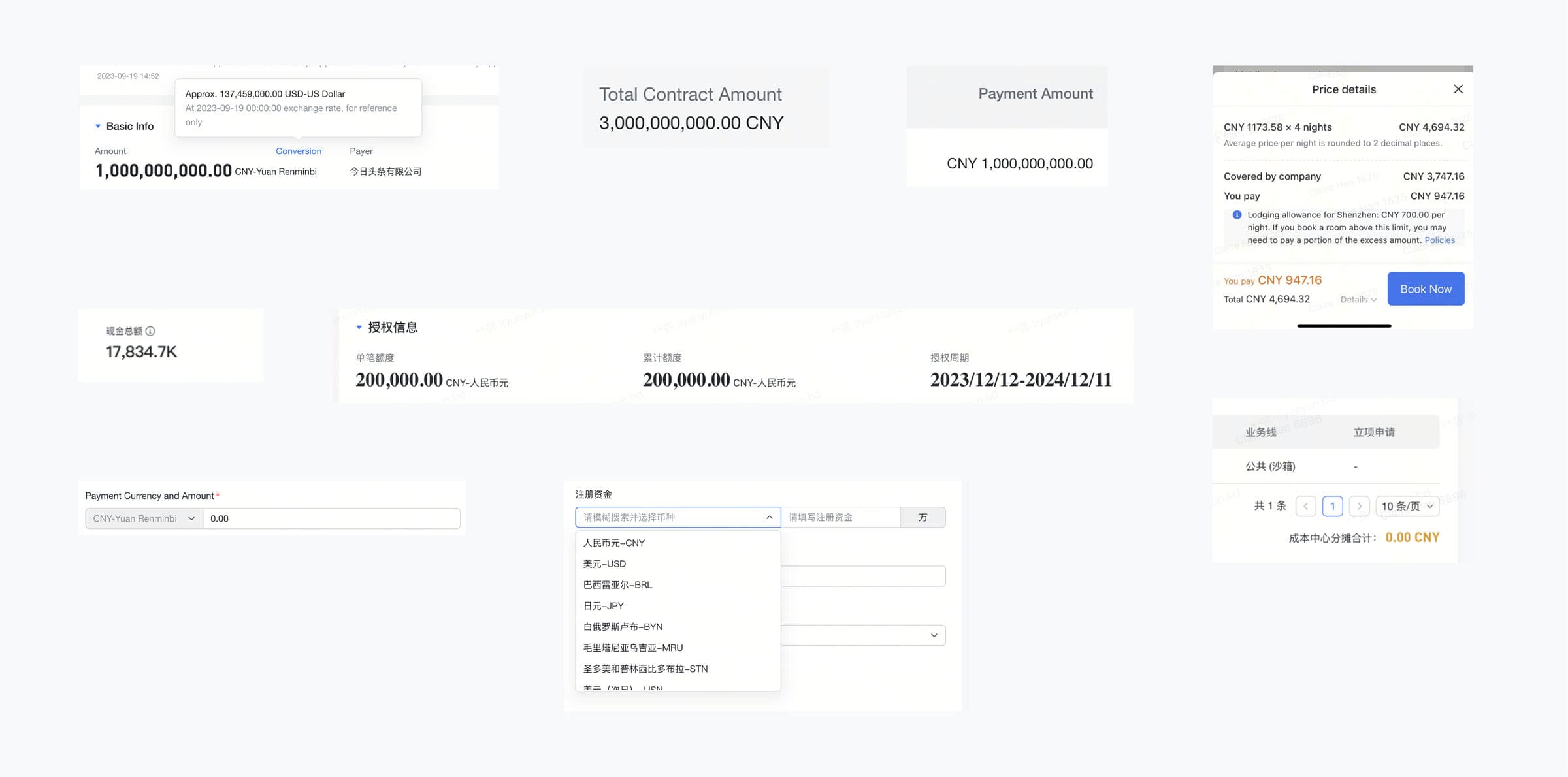Collapse the Basic Info section

(99, 125)
